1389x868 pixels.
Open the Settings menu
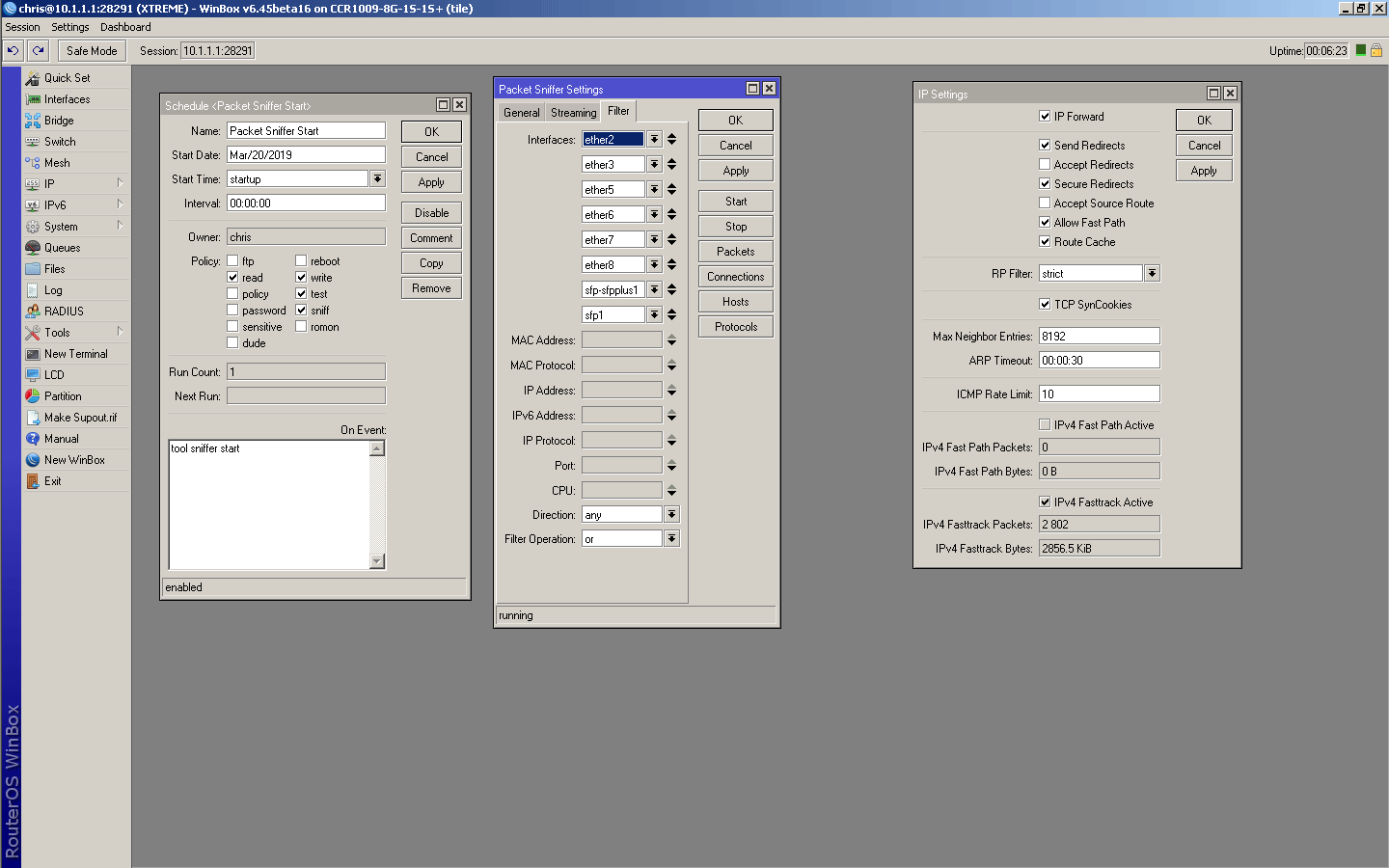pyautogui.click(x=69, y=27)
